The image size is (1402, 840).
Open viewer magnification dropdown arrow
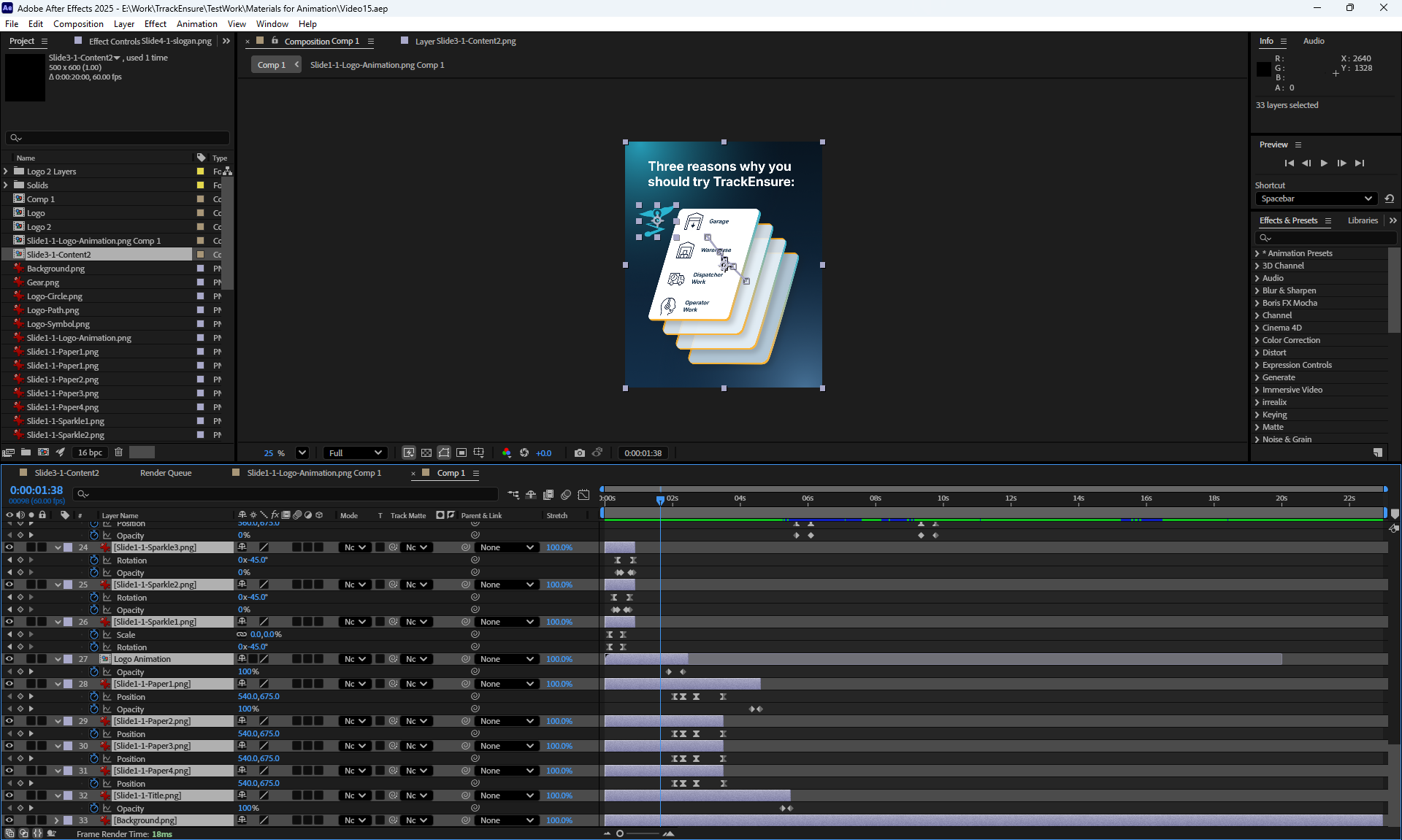pyautogui.click(x=302, y=453)
